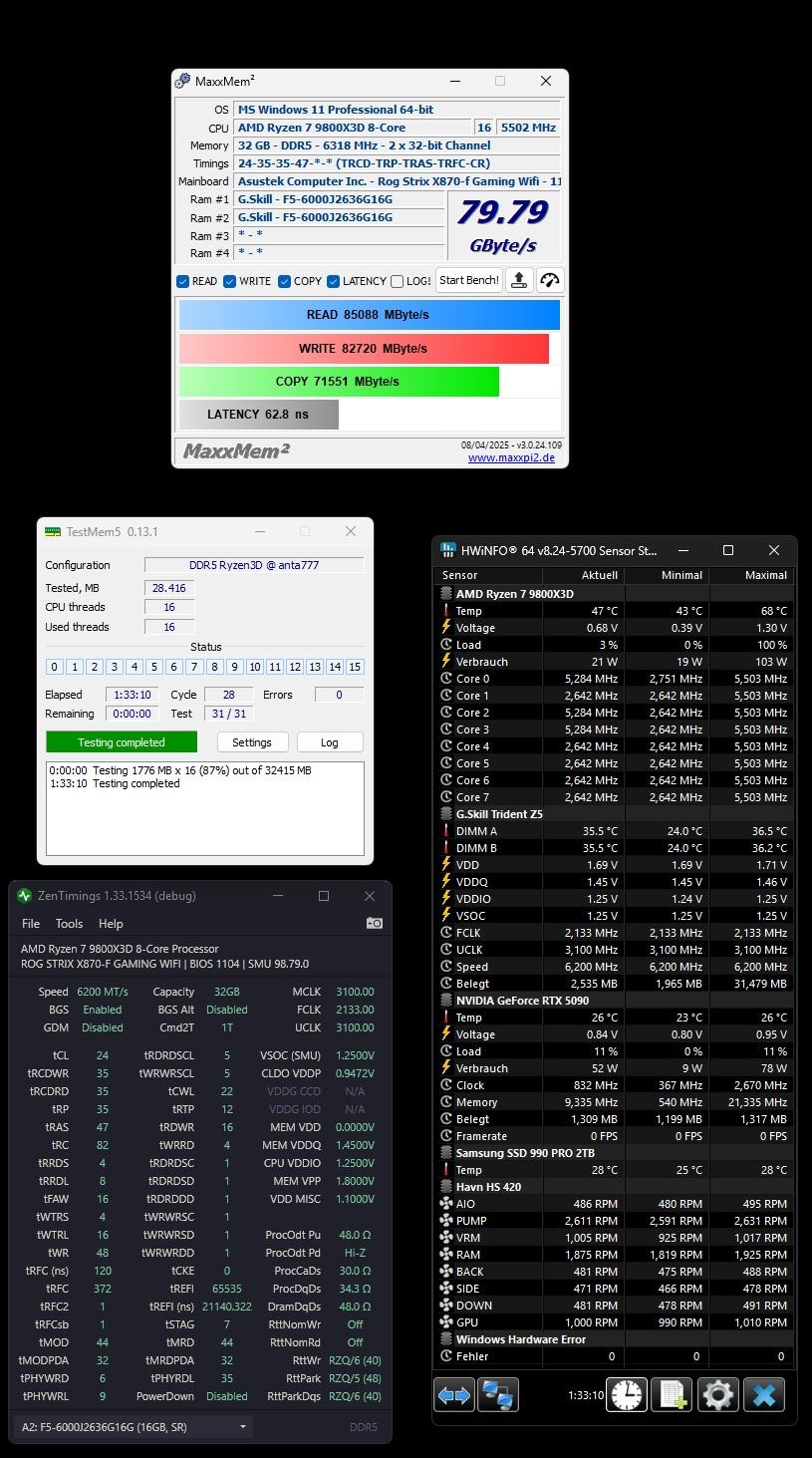Open the Help menu in ZenTimings
Viewport: 812px width, 1458px height.
tap(111, 924)
